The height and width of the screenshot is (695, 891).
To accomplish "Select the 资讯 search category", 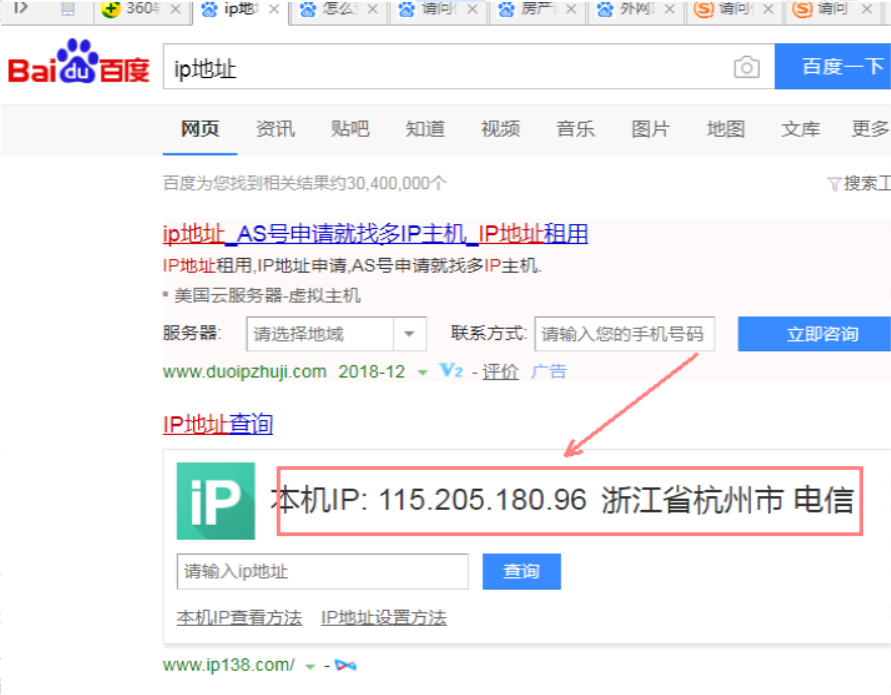I will pyautogui.click(x=275, y=129).
